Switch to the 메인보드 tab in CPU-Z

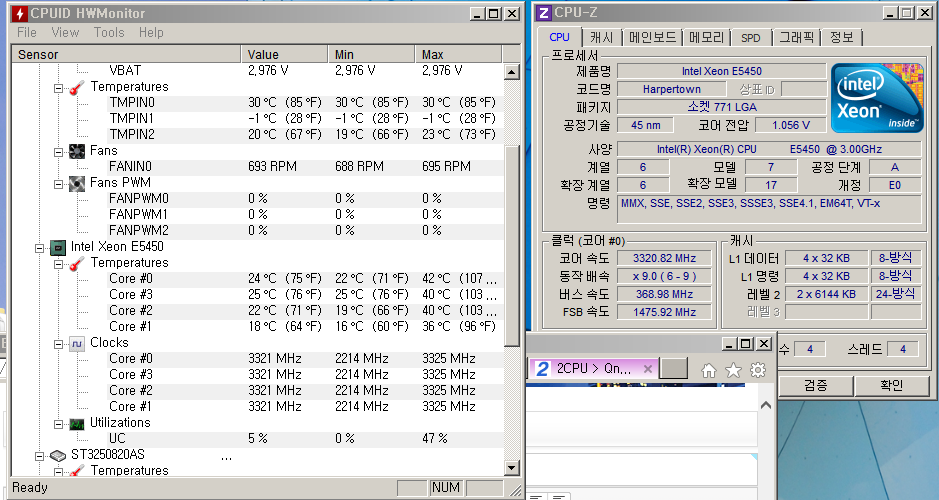pyautogui.click(x=652, y=37)
